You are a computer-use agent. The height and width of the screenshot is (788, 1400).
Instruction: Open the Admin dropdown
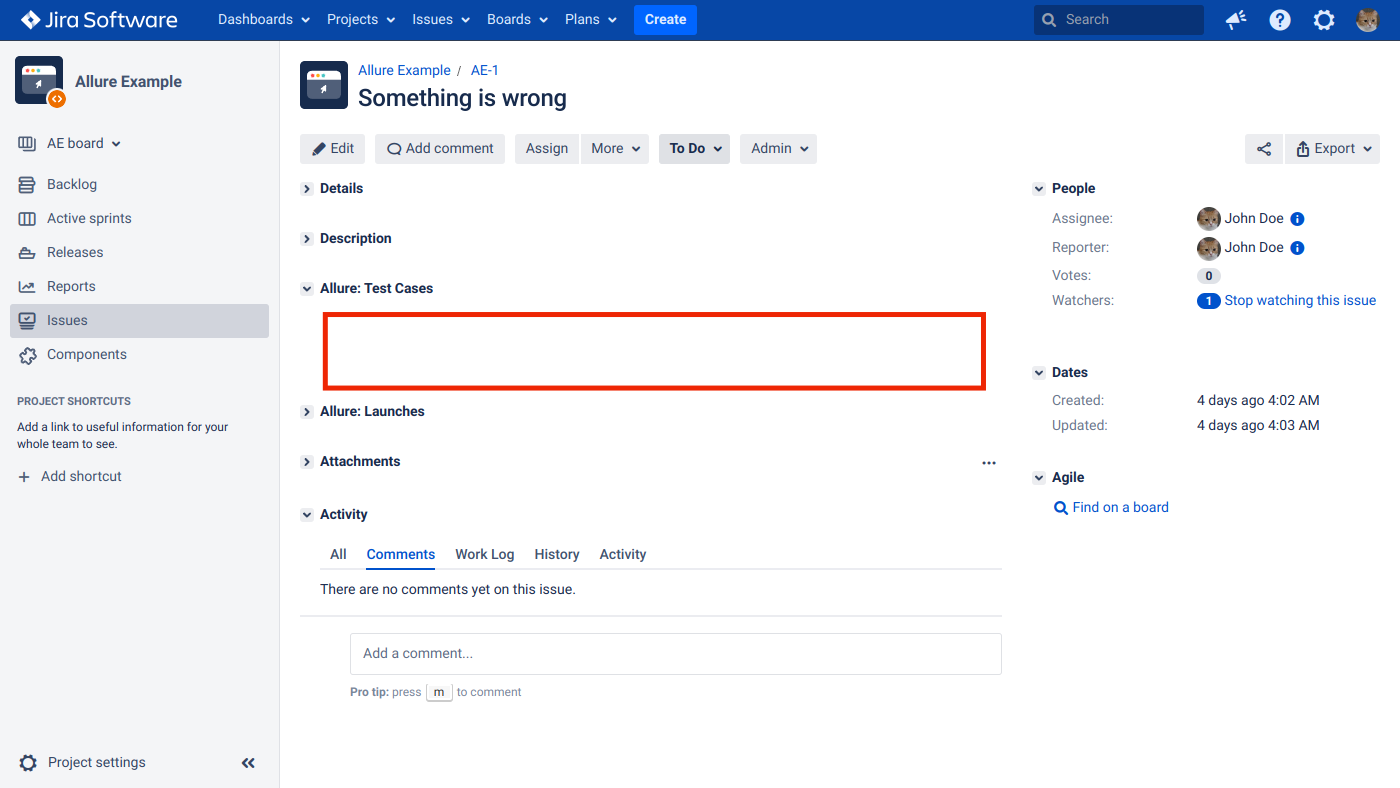point(778,149)
